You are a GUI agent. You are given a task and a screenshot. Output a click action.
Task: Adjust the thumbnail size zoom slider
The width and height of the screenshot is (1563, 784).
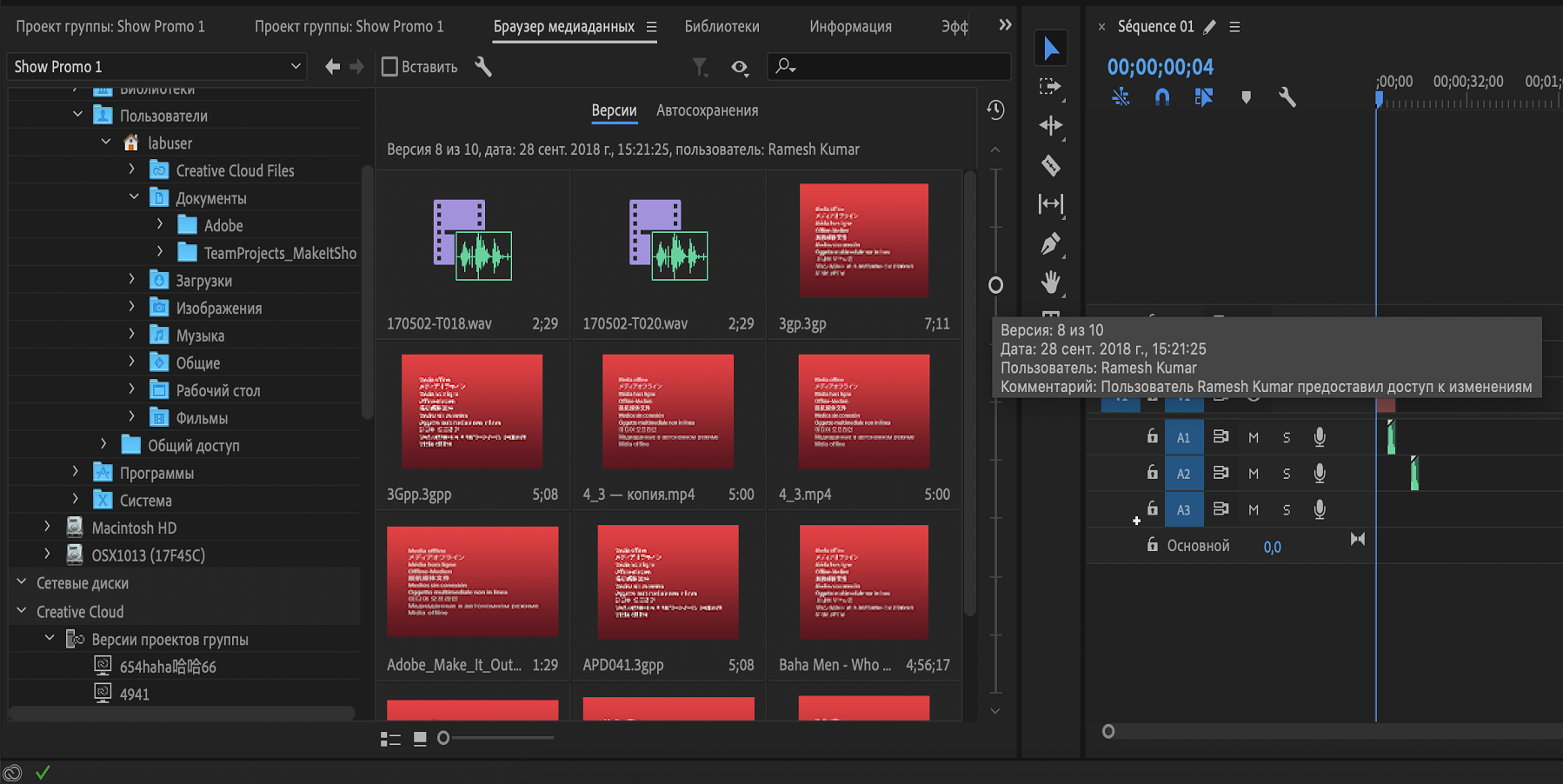(x=443, y=738)
